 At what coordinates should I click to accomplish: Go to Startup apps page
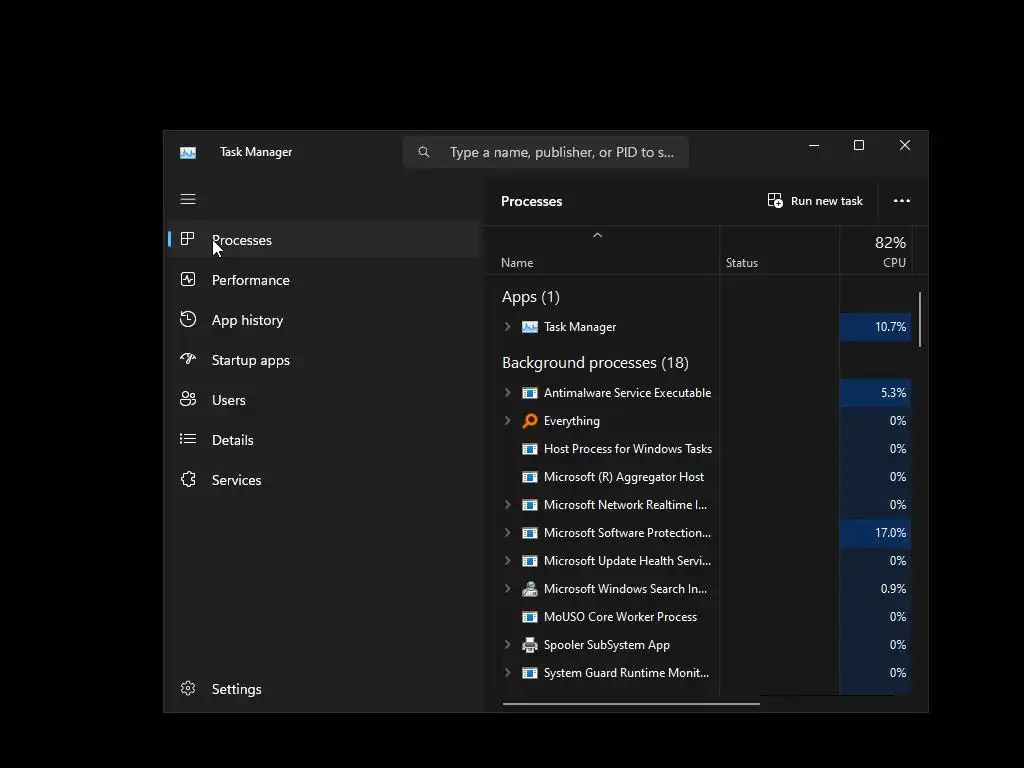coord(325,360)
